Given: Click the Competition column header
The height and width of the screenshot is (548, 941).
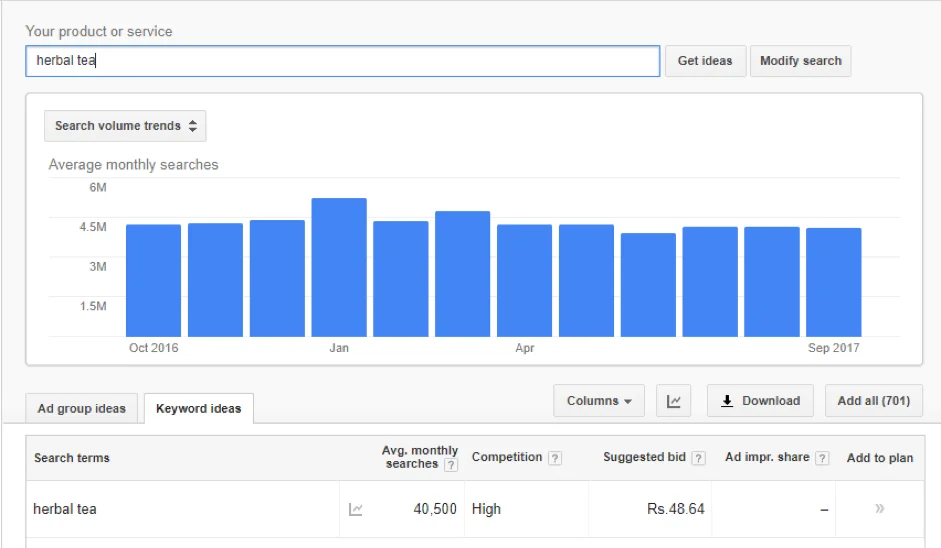Looking at the screenshot, I should tap(507, 457).
